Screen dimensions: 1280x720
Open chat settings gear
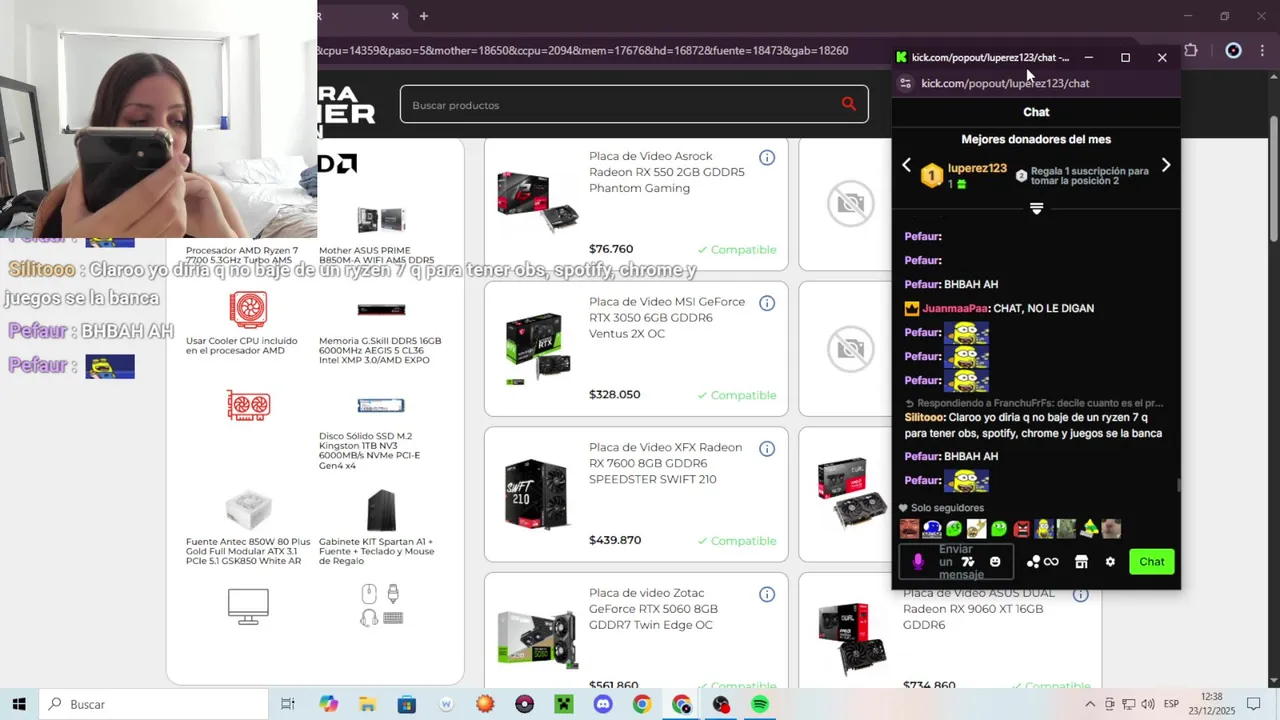(x=1110, y=562)
